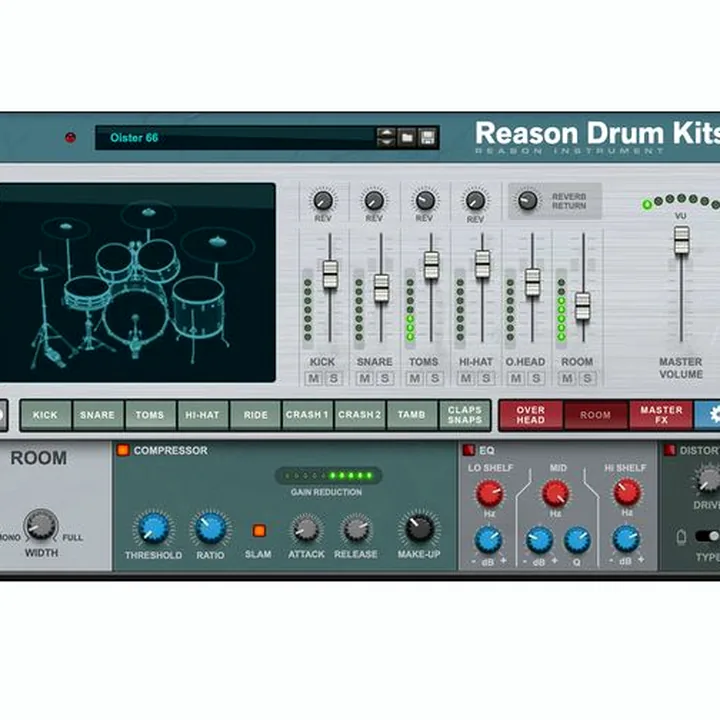
Task: Select the HI-HAT tab
Action: tap(202, 415)
